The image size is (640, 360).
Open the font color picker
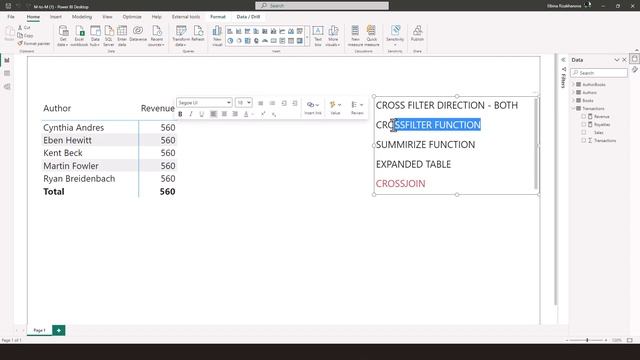[248, 114]
